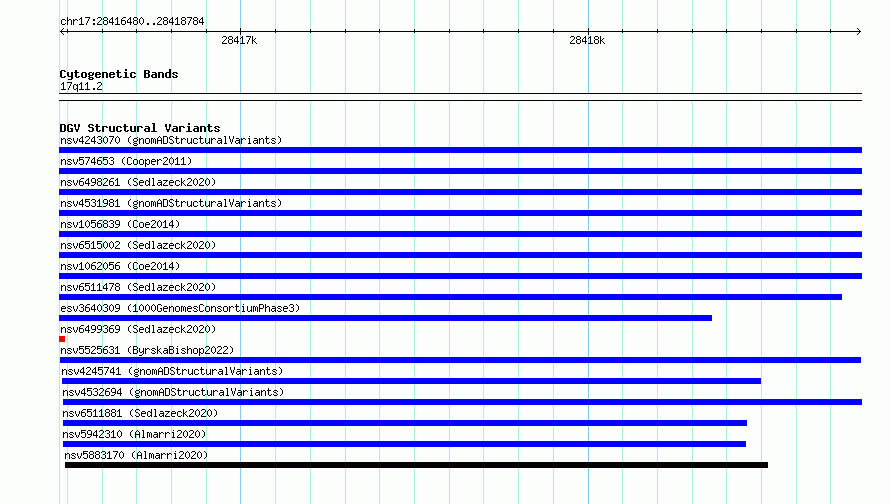Click the nsv574653 Cooper2011 label

coord(126,161)
